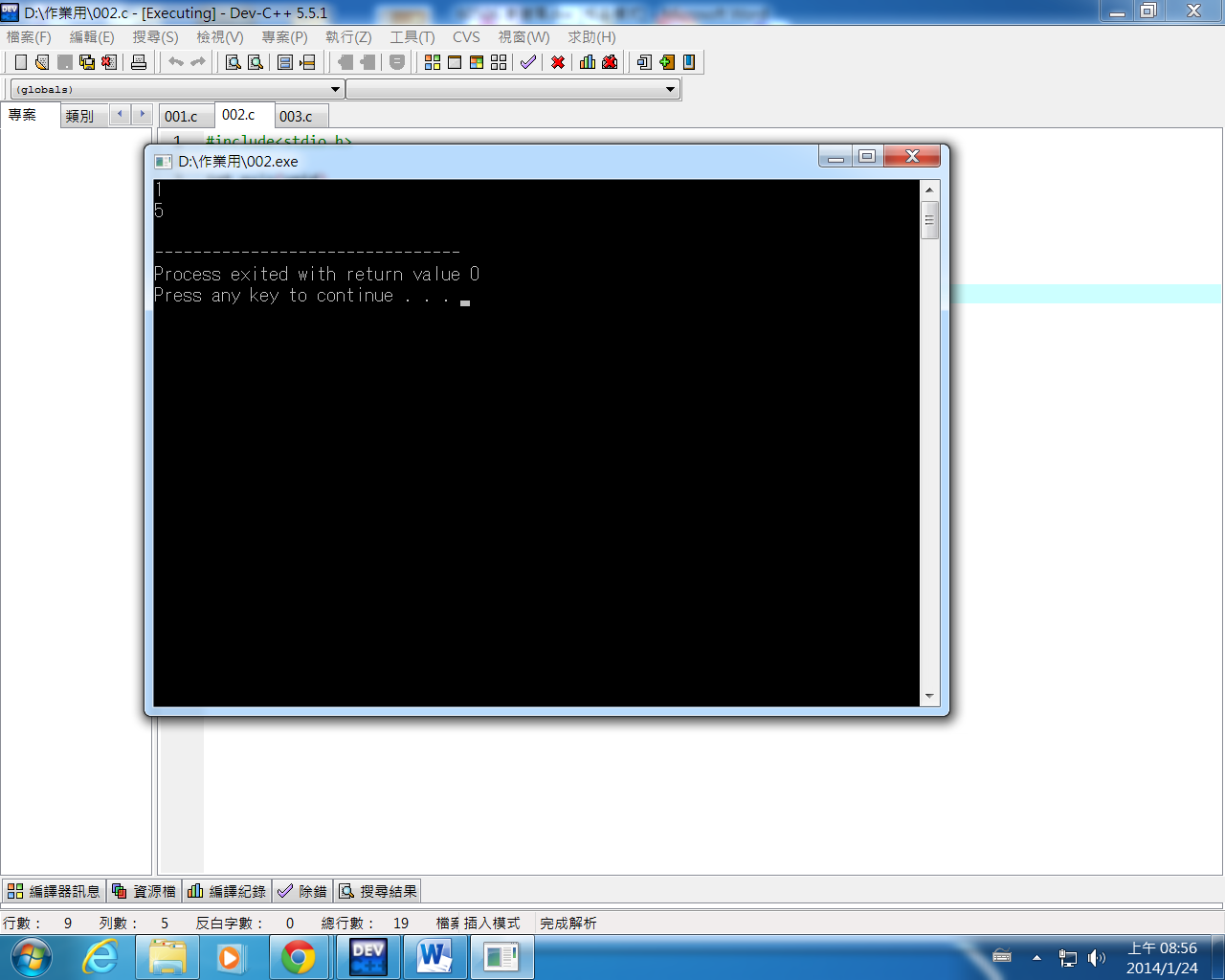The height and width of the screenshot is (980, 1225).
Task: Show hidden tray icons arrow
Action: point(1036,958)
